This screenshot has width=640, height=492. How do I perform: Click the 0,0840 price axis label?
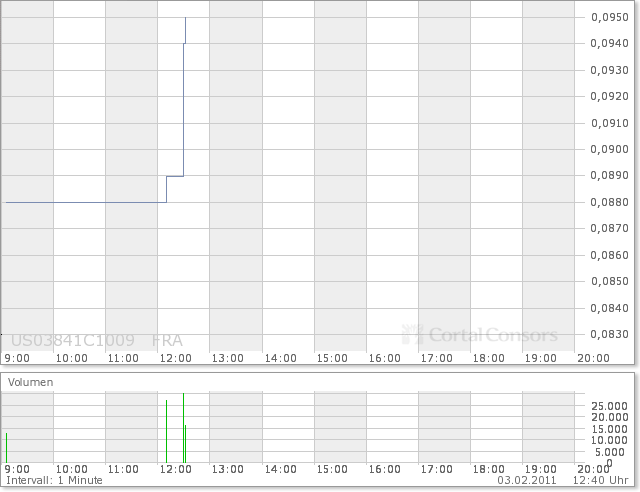pos(609,308)
